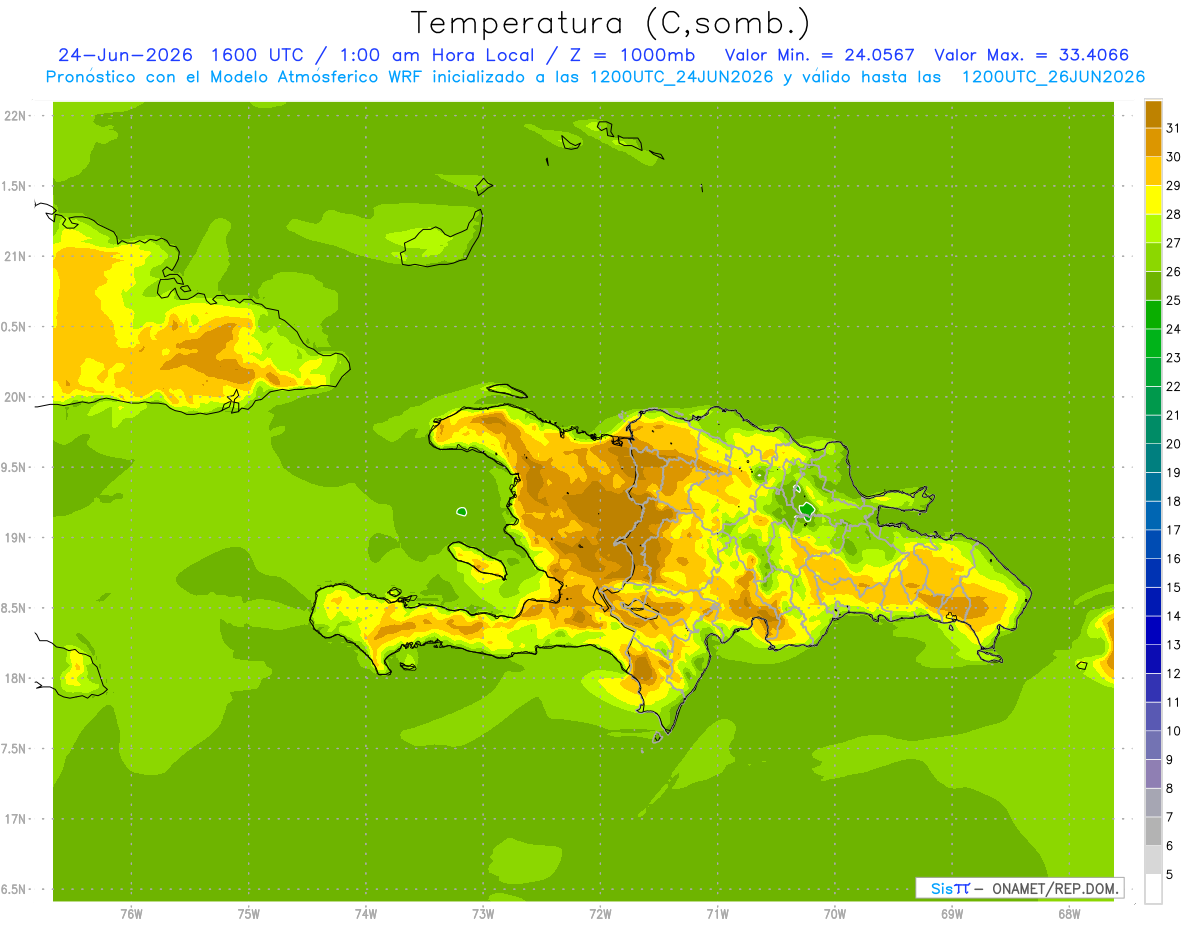This screenshot has width=1200, height=927.
Task: Click the "76W" longitude axis label
Action: (131, 914)
